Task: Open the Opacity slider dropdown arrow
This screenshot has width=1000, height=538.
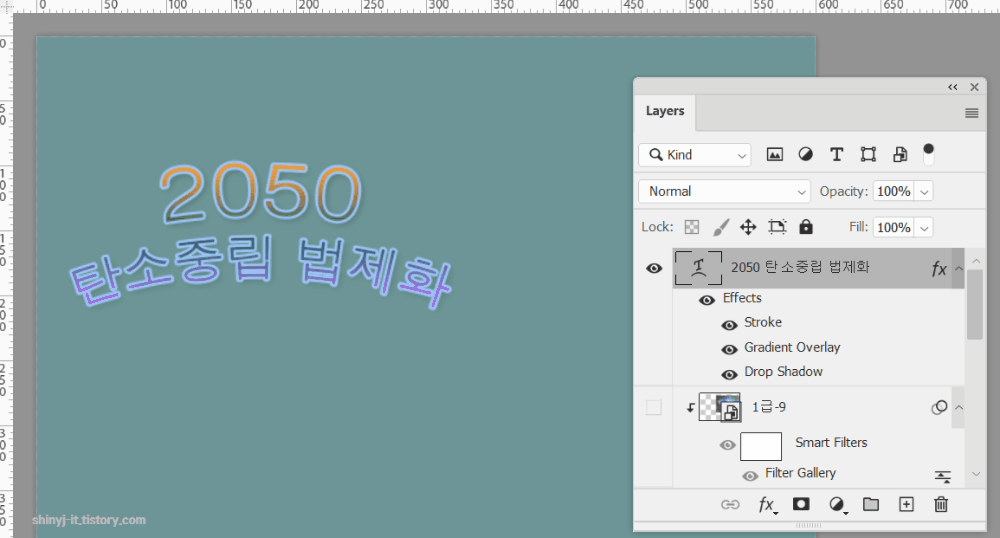Action: click(923, 191)
